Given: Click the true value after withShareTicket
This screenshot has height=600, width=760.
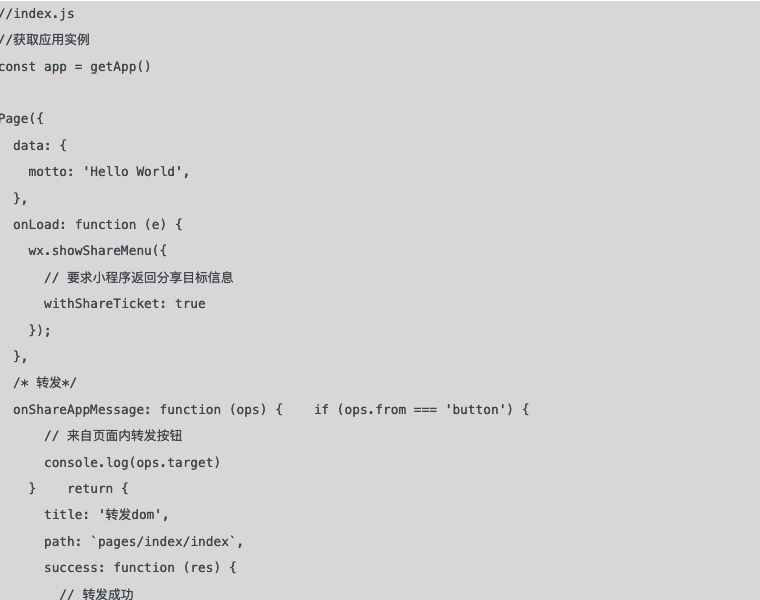Looking at the screenshot, I should click(x=190, y=303).
